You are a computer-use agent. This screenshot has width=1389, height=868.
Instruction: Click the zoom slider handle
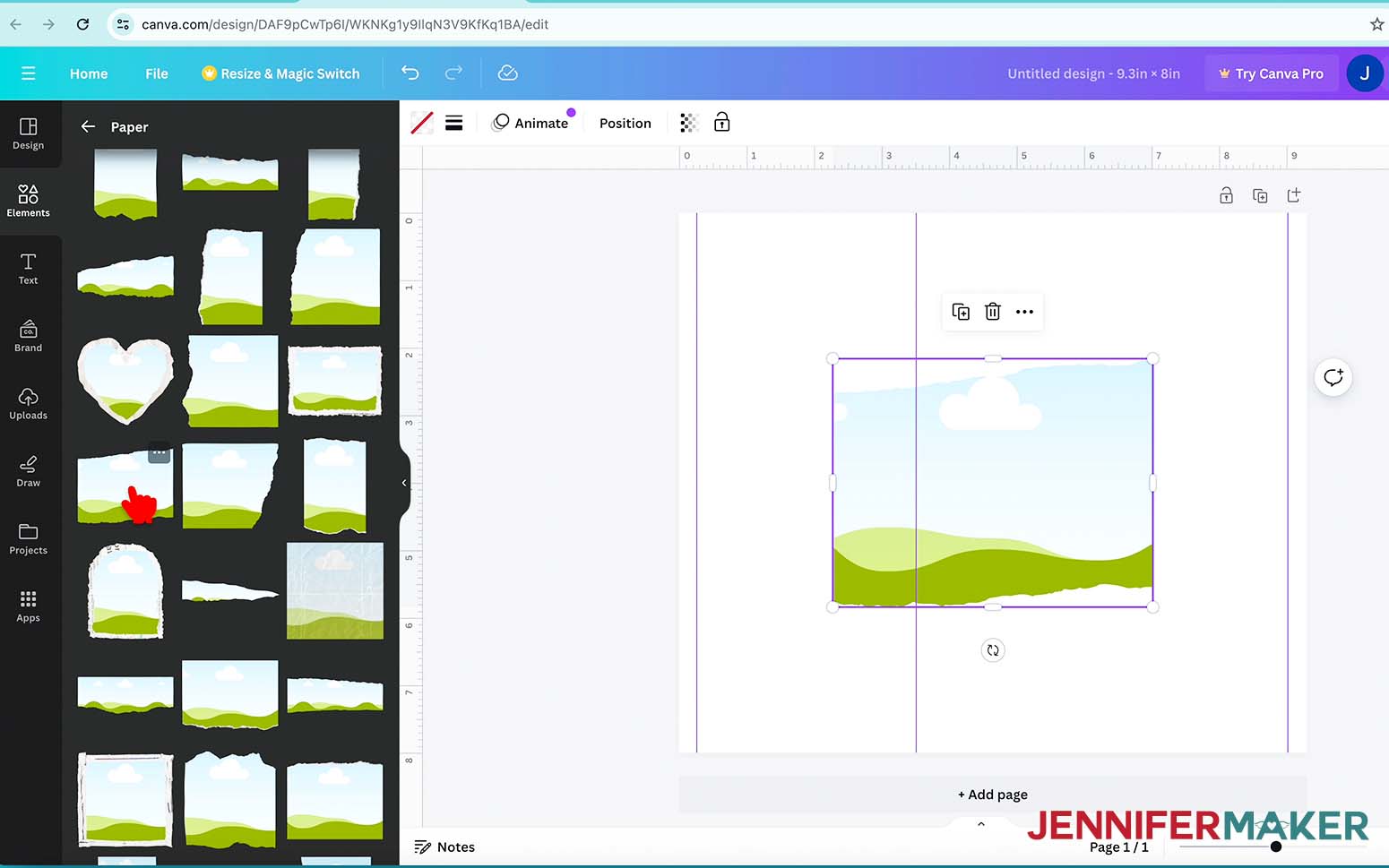1276,847
